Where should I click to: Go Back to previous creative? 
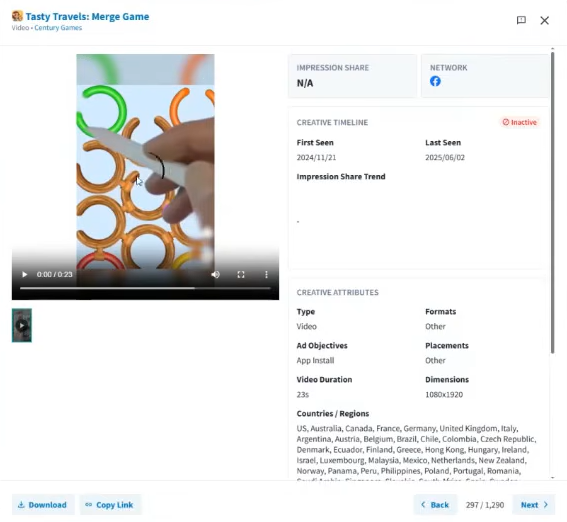point(435,505)
